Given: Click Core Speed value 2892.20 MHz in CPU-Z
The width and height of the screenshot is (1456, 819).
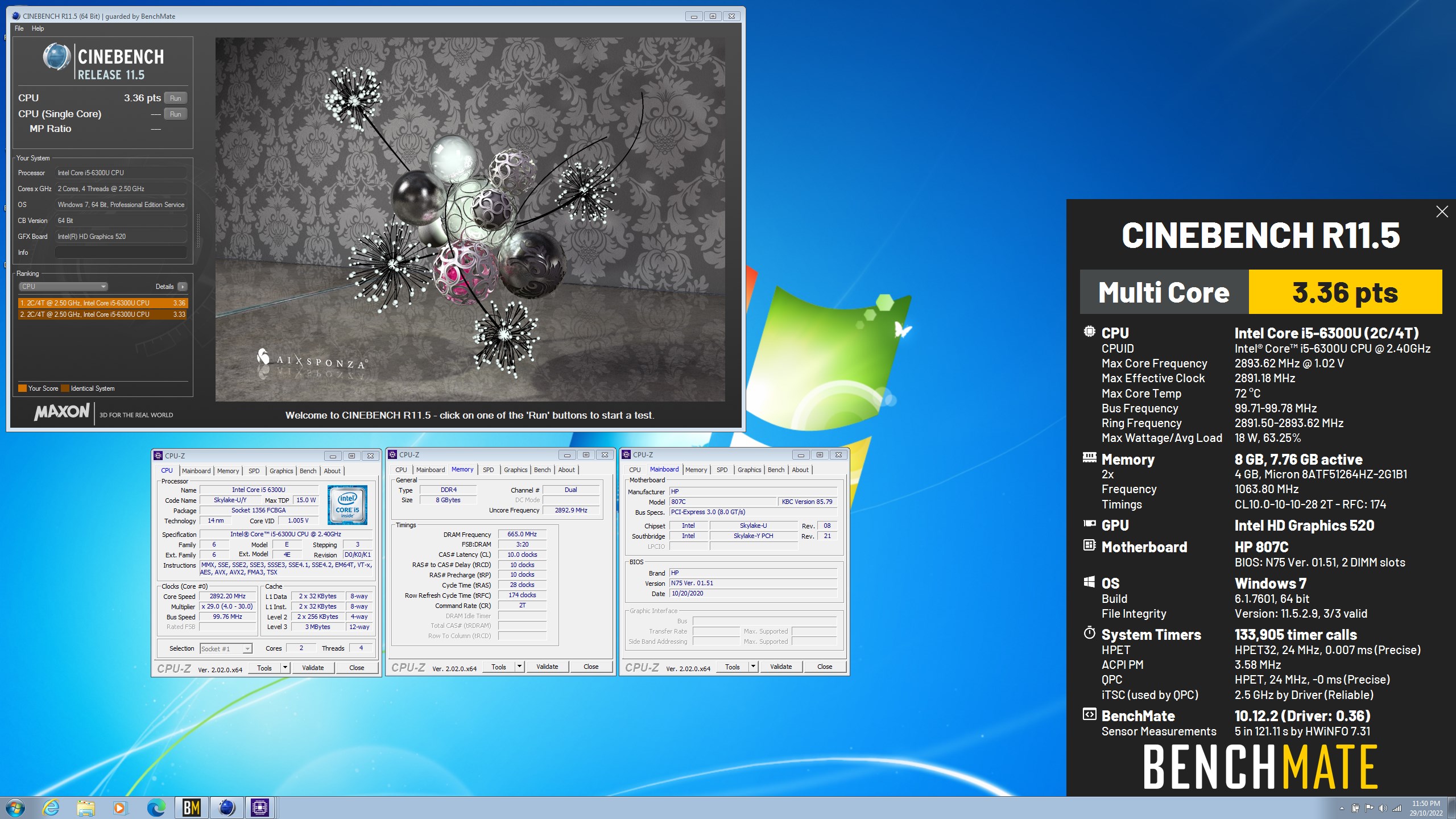Looking at the screenshot, I should tap(227, 597).
